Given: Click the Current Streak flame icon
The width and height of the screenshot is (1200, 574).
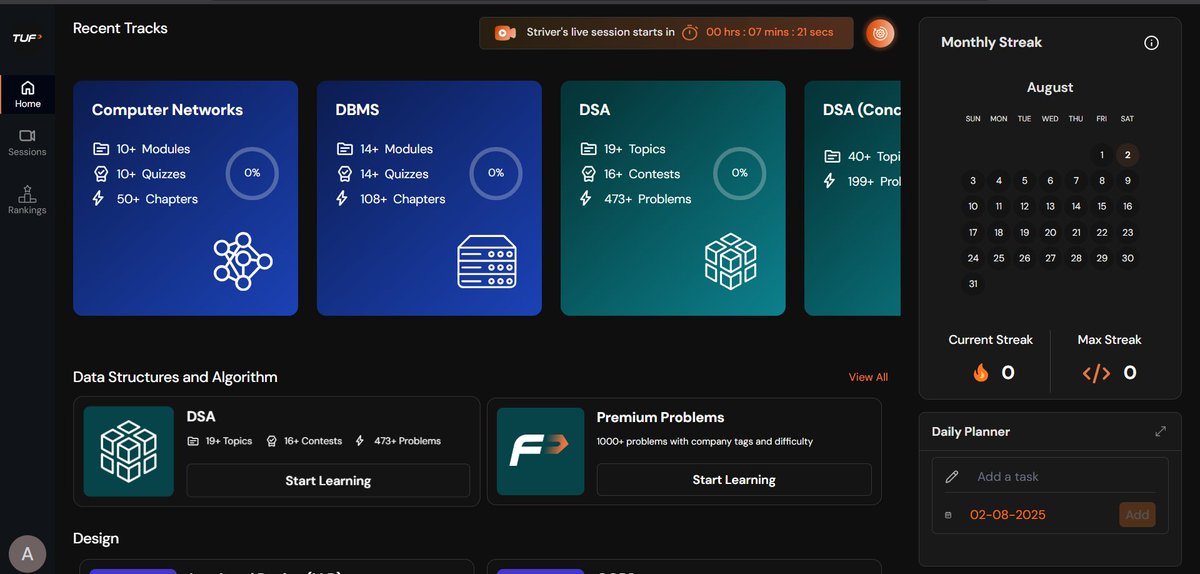Looking at the screenshot, I should [981, 373].
